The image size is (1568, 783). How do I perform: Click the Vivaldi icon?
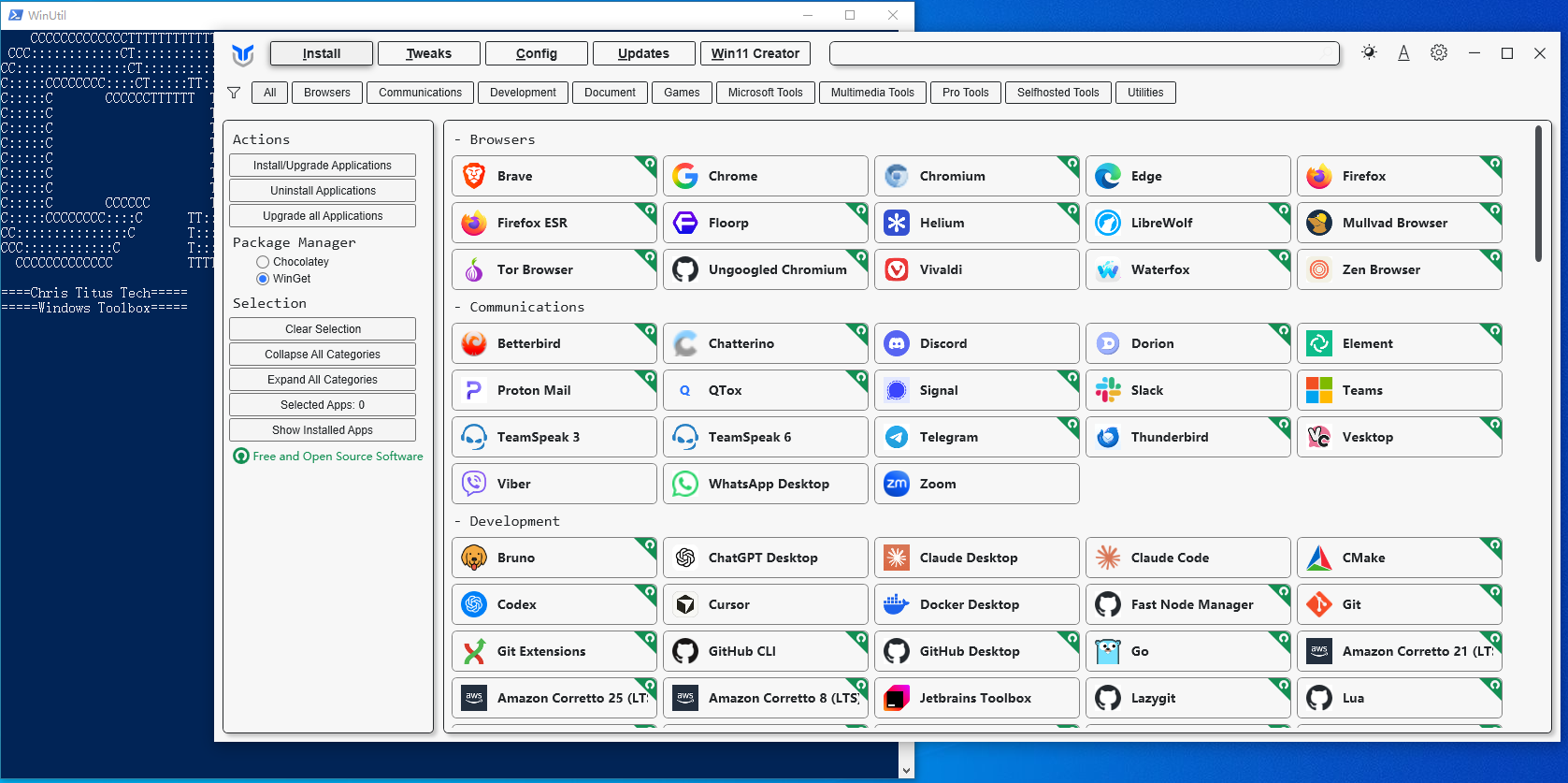897,269
